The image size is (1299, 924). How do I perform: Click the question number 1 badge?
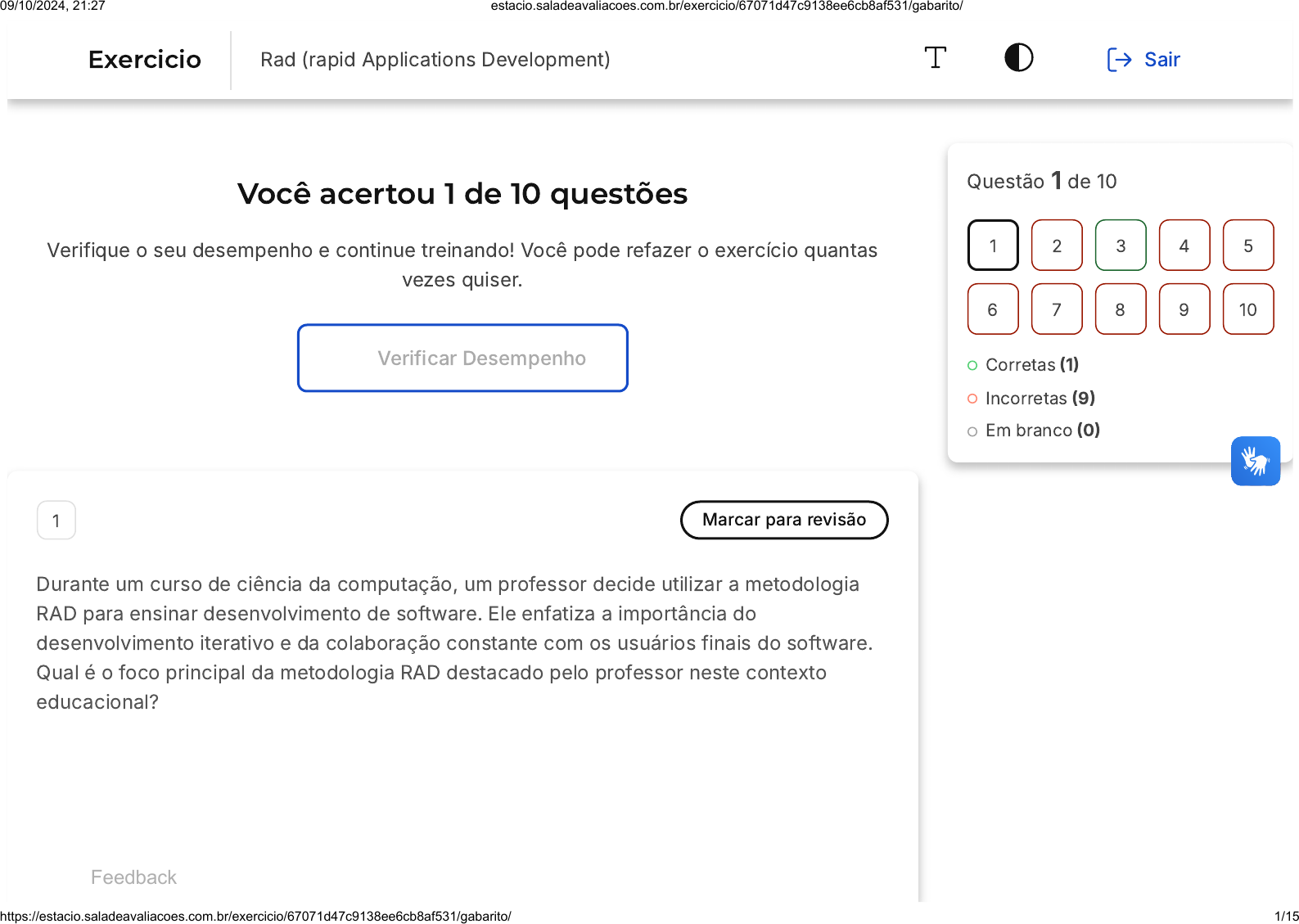point(56,521)
